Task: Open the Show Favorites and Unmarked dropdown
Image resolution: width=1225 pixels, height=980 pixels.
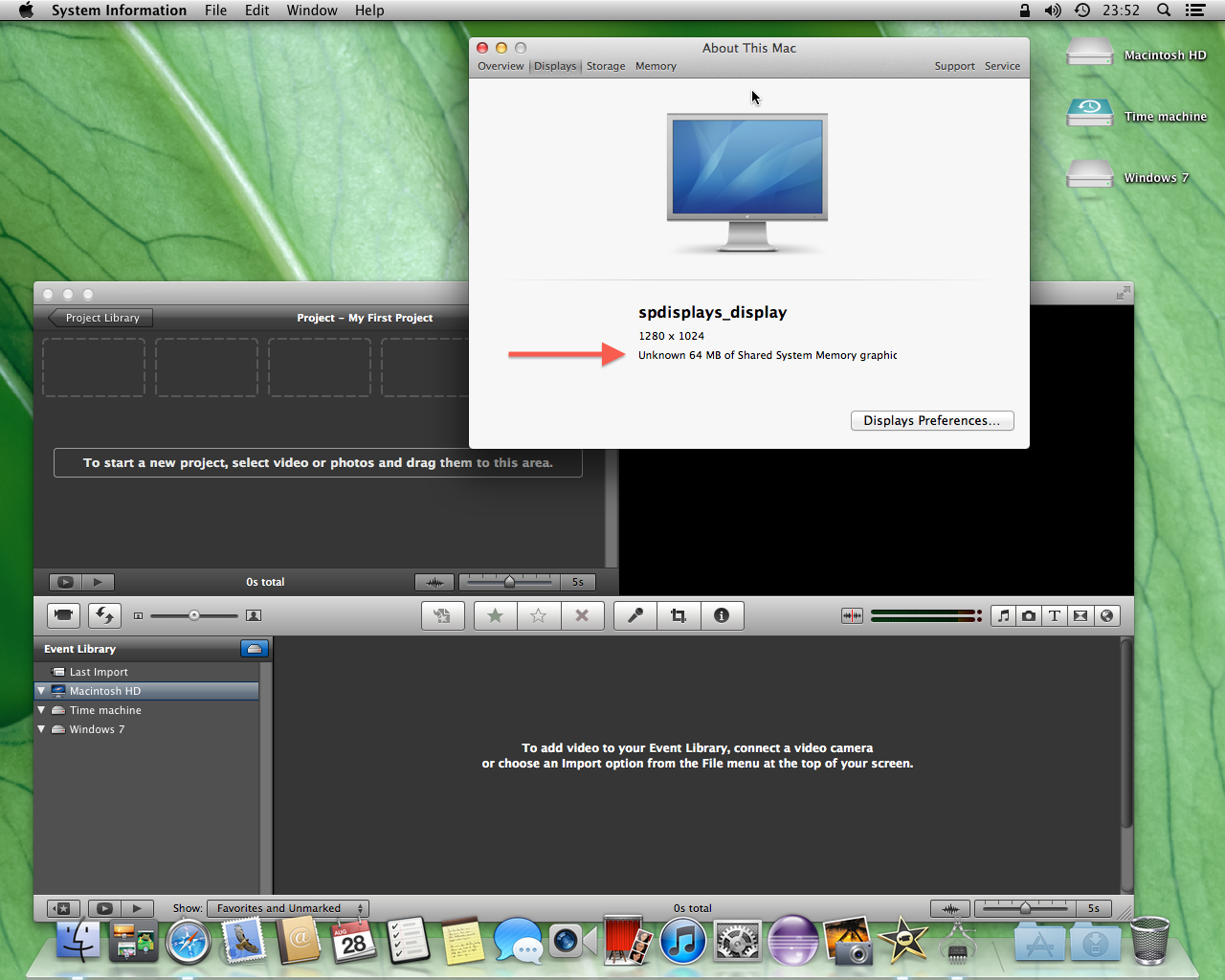Action: [288, 908]
